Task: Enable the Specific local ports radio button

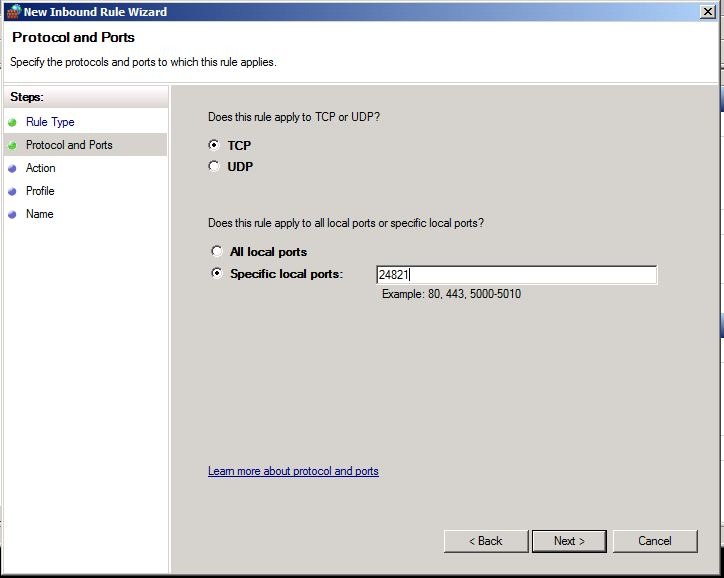Action: [217, 274]
